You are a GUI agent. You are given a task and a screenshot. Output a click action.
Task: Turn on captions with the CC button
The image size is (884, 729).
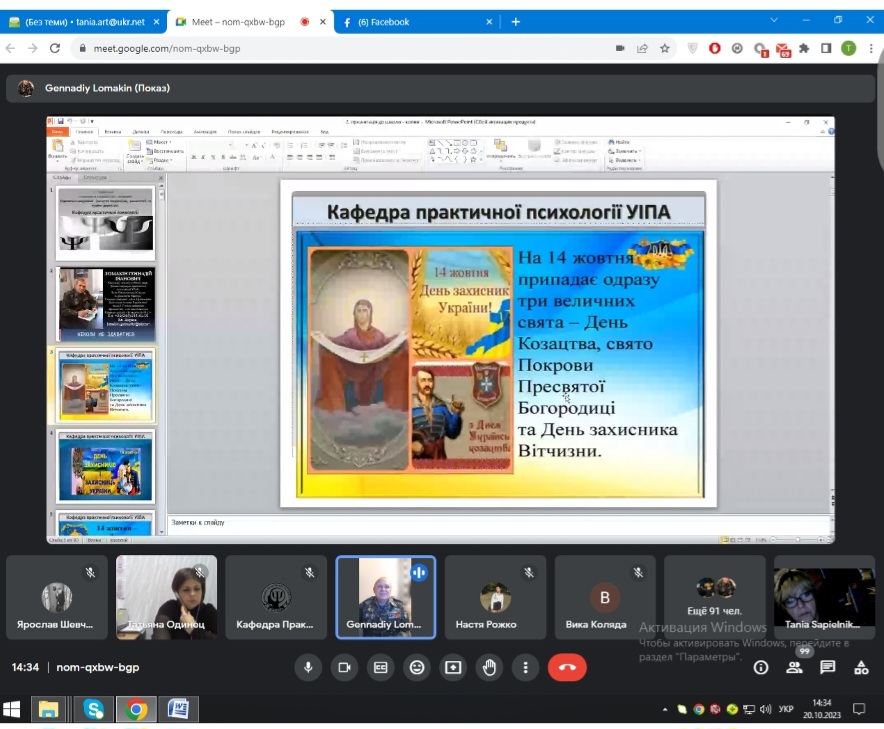click(381, 668)
